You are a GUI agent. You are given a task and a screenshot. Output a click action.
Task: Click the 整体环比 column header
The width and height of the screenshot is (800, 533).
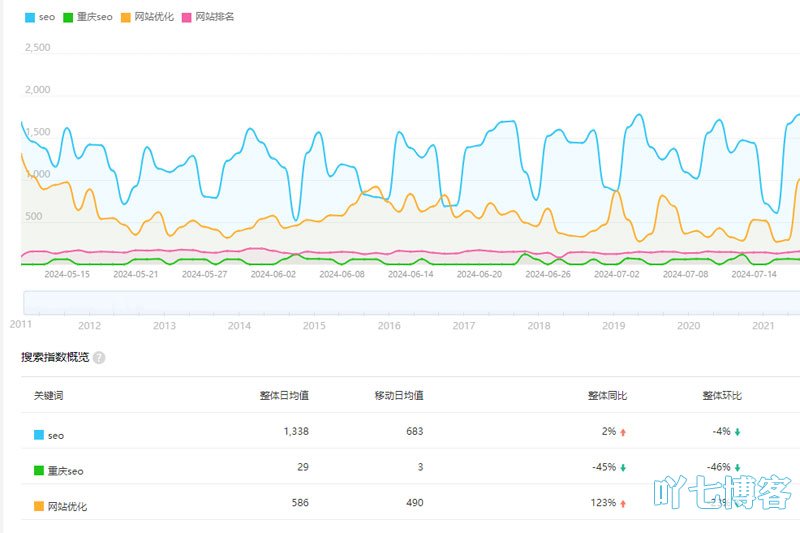point(722,395)
